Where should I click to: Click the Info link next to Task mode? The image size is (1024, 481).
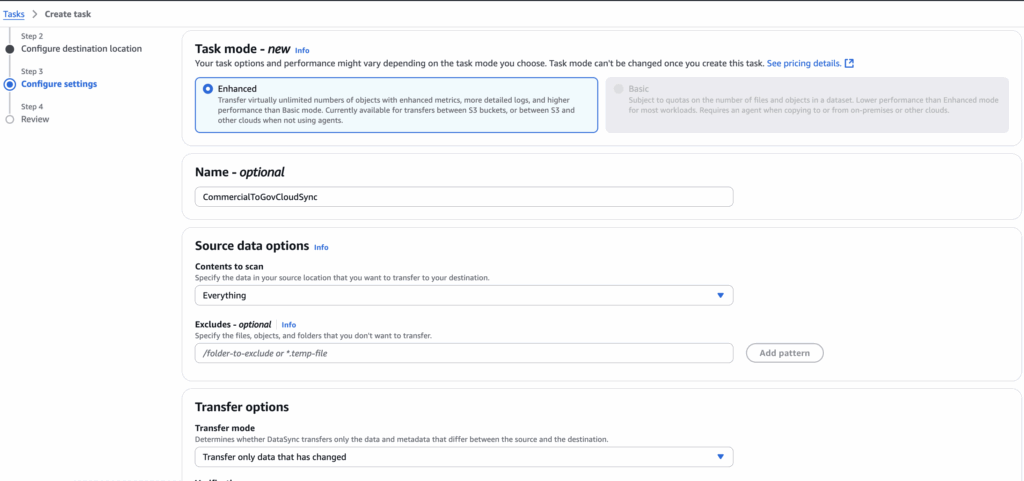[302, 50]
